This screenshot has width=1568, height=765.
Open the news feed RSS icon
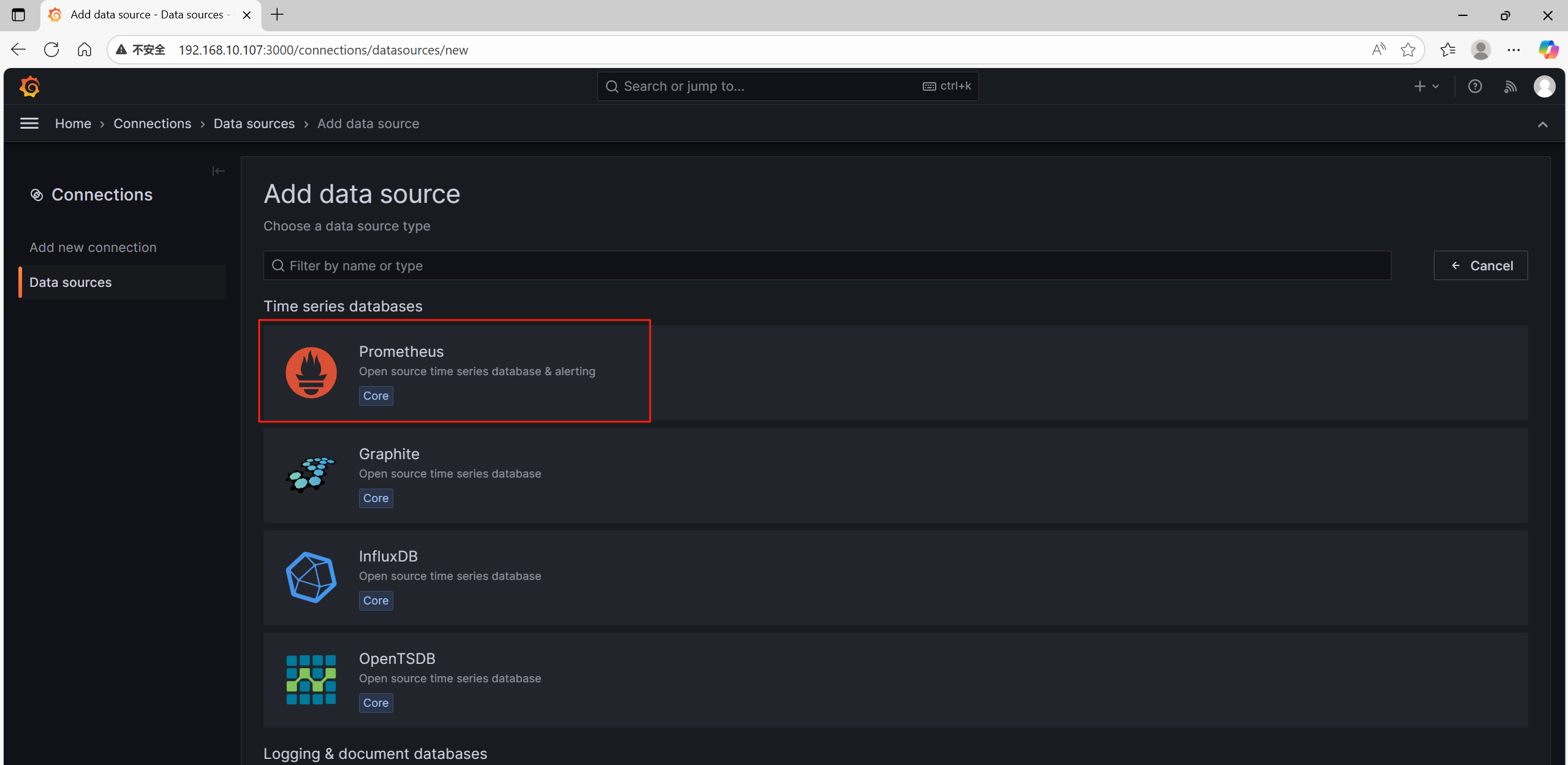(1510, 86)
